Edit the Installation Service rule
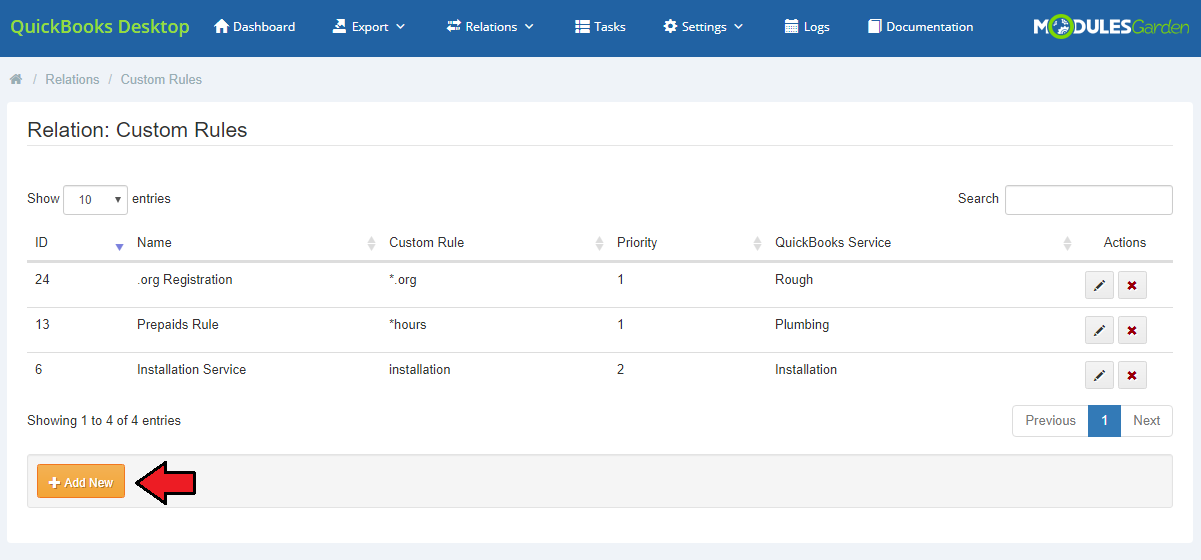1201x560 pixels. 1099,375
